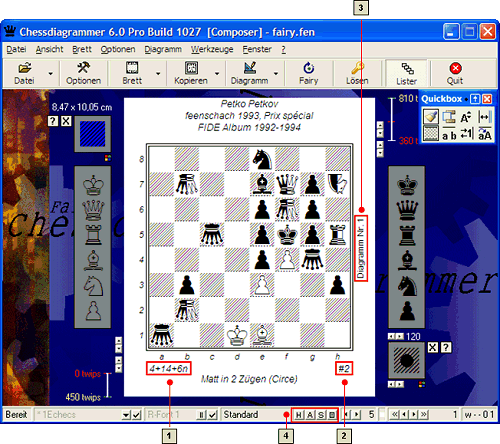Pick the black queen from right palette
Screen dimensions: 500x444
point(407,210)
